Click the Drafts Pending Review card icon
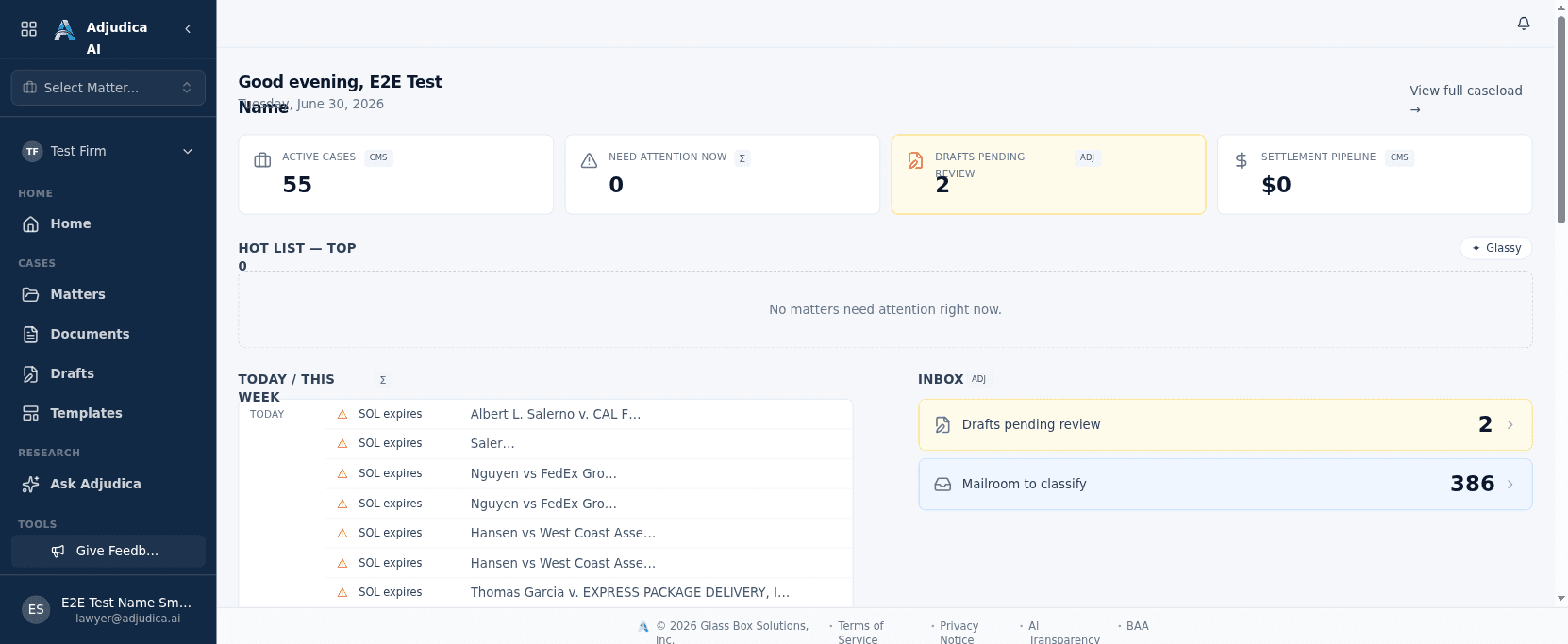The width and height of the screenshot is (1568, 644). pos(916,160)
